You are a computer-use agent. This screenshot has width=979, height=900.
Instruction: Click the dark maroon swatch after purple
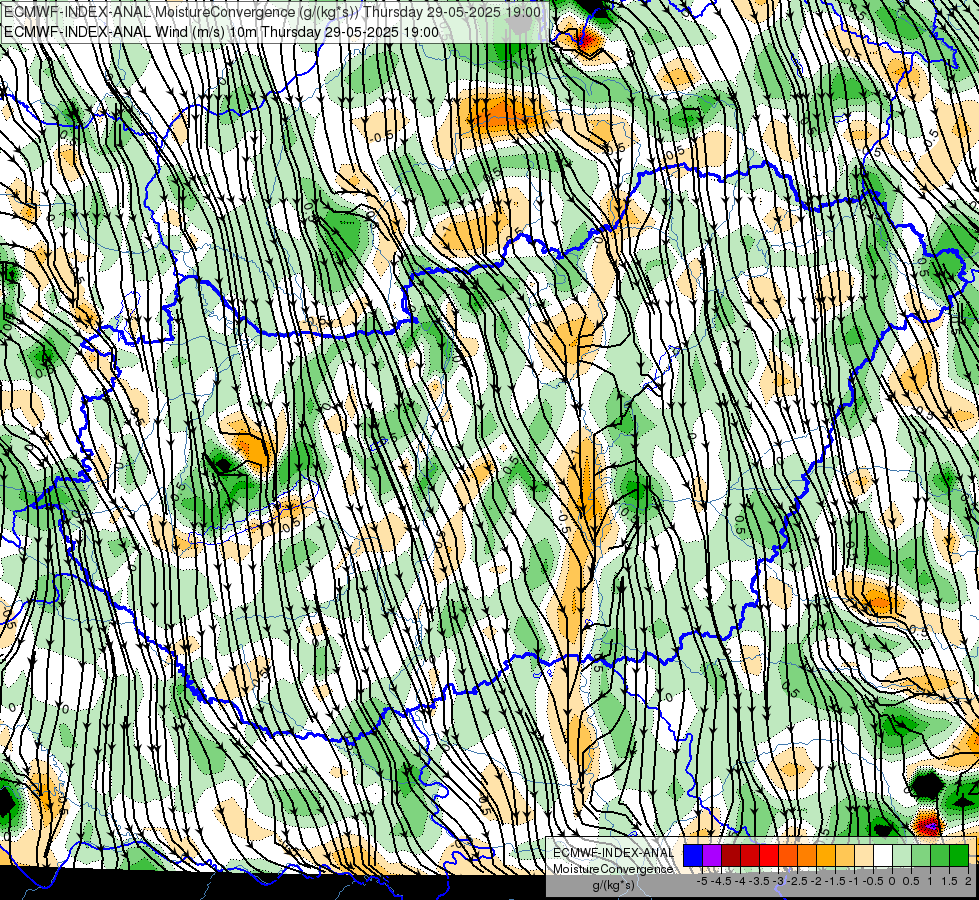731,855
